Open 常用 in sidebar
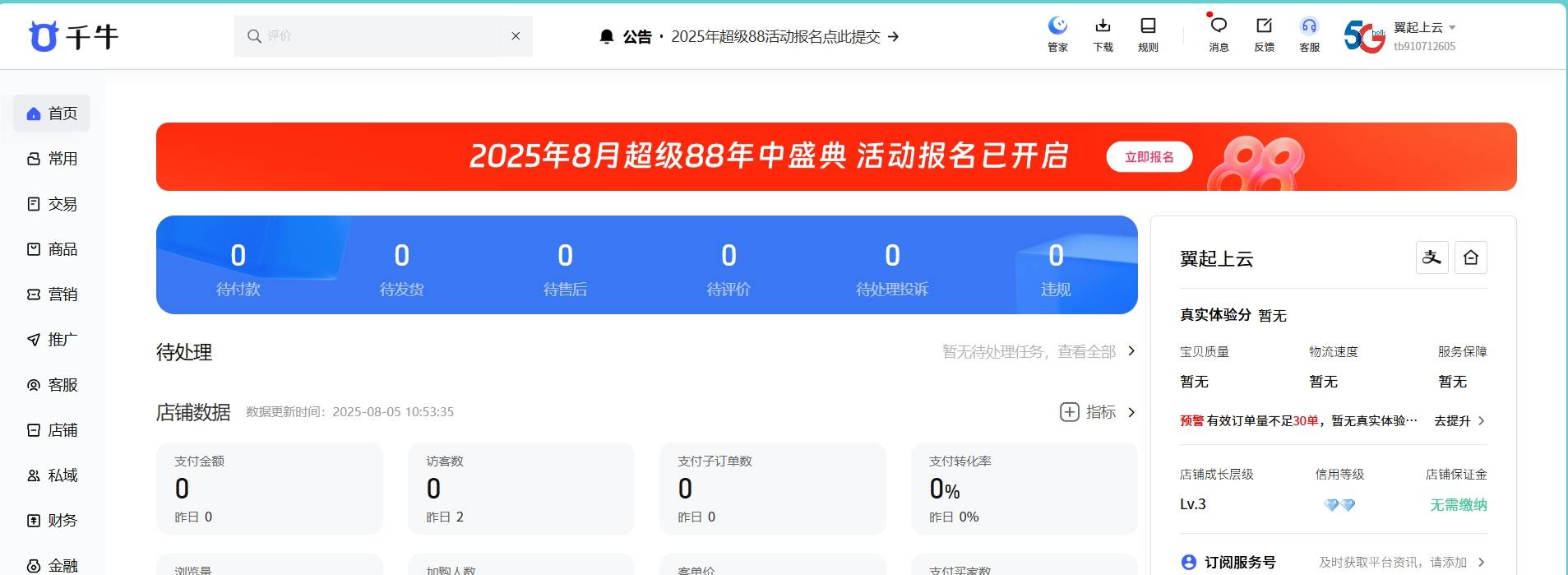The height and width of the screenshot is (575, 1568). (x=51, y=159)
